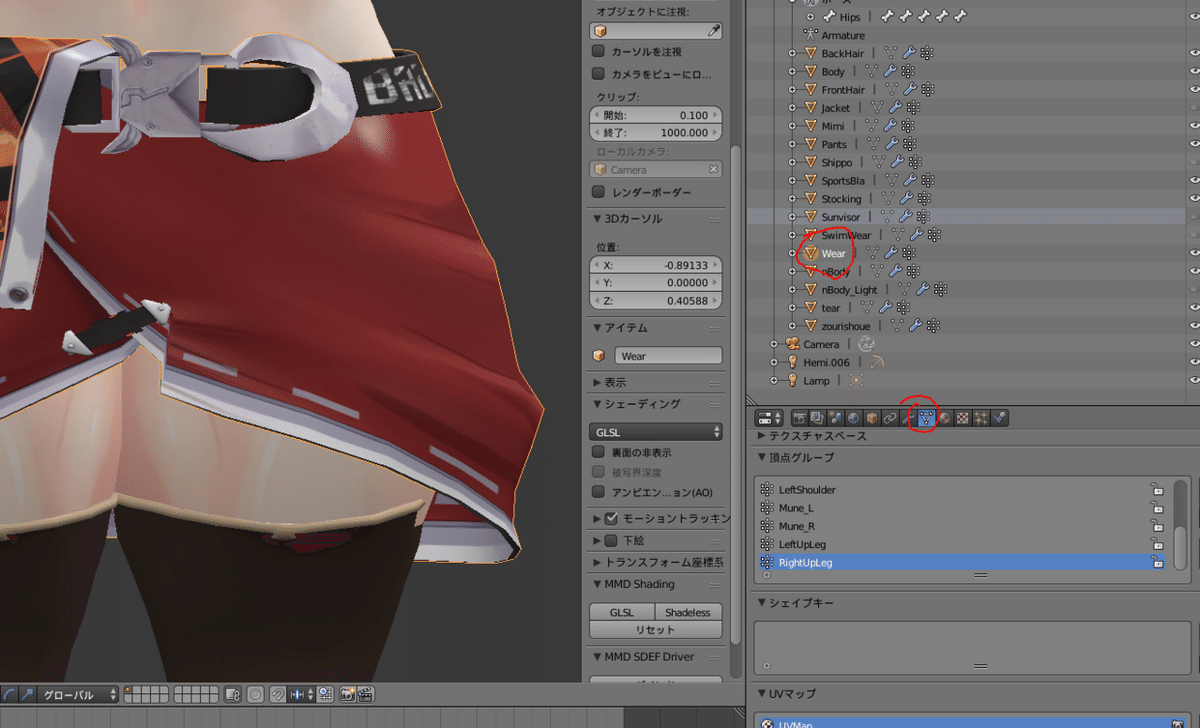
Task: Collapse the アイテム panel
Action: coord(597,328)
